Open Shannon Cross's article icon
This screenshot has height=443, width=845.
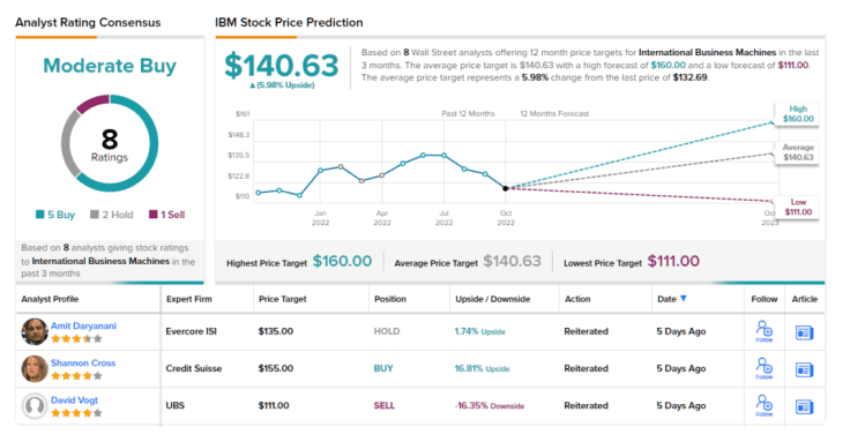pyautogui.click(x=805, y=369)
